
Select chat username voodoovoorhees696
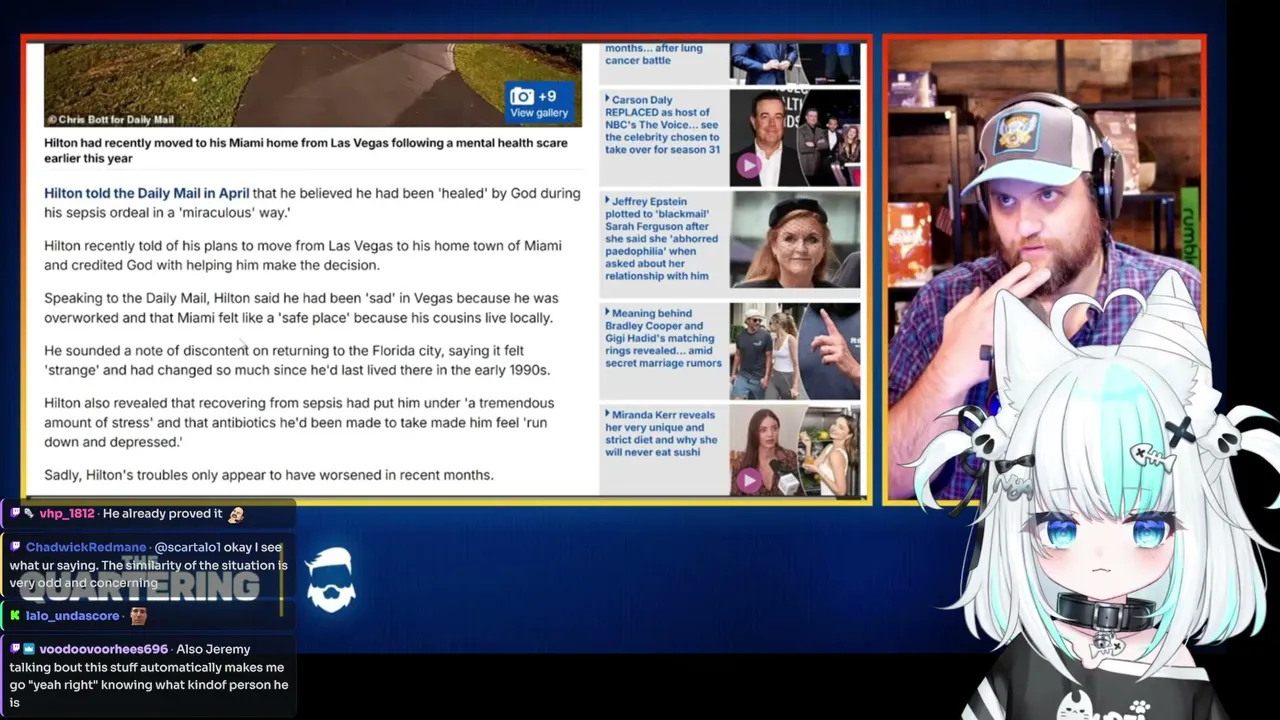[104, 649]
